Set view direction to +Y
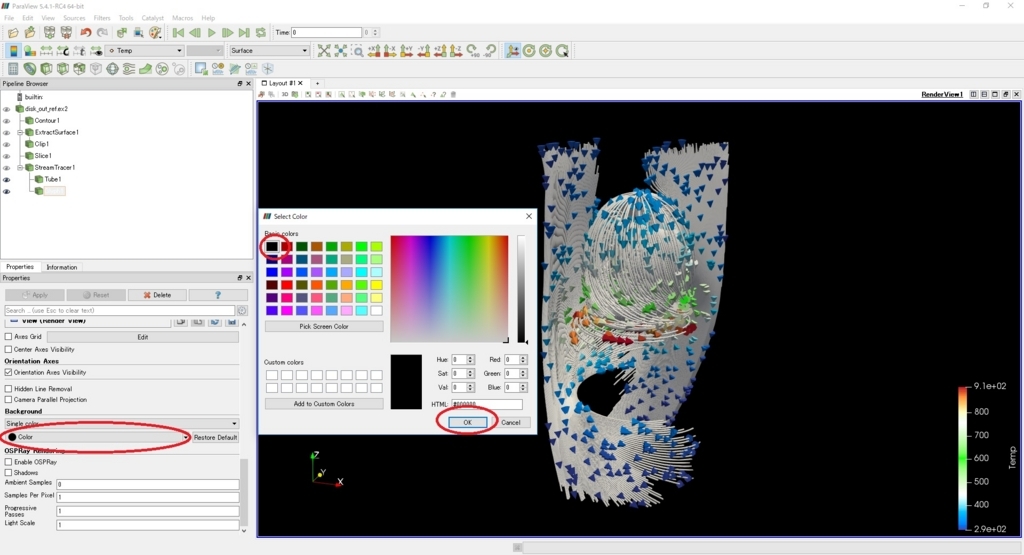Viewport: 1024px width, 555px height. pos(407,51)
